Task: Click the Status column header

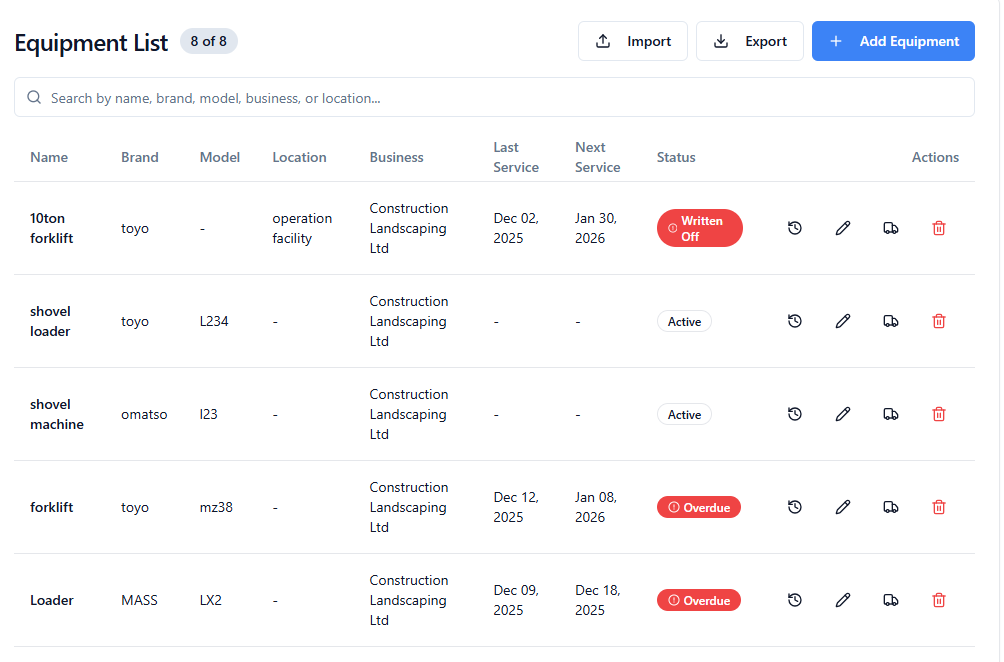Action: 676,157
